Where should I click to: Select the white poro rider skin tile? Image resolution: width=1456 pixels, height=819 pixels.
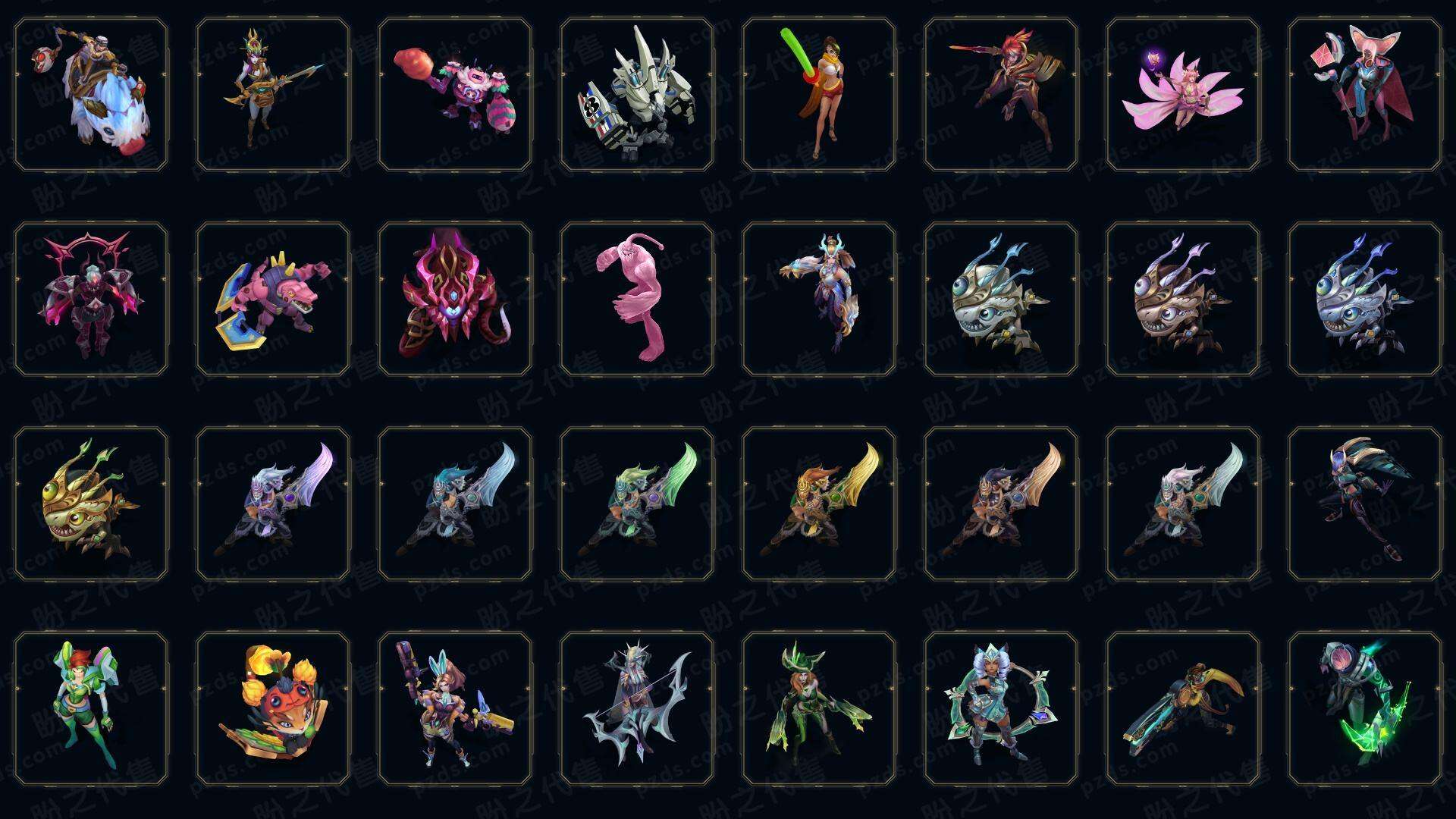point(91,95)
